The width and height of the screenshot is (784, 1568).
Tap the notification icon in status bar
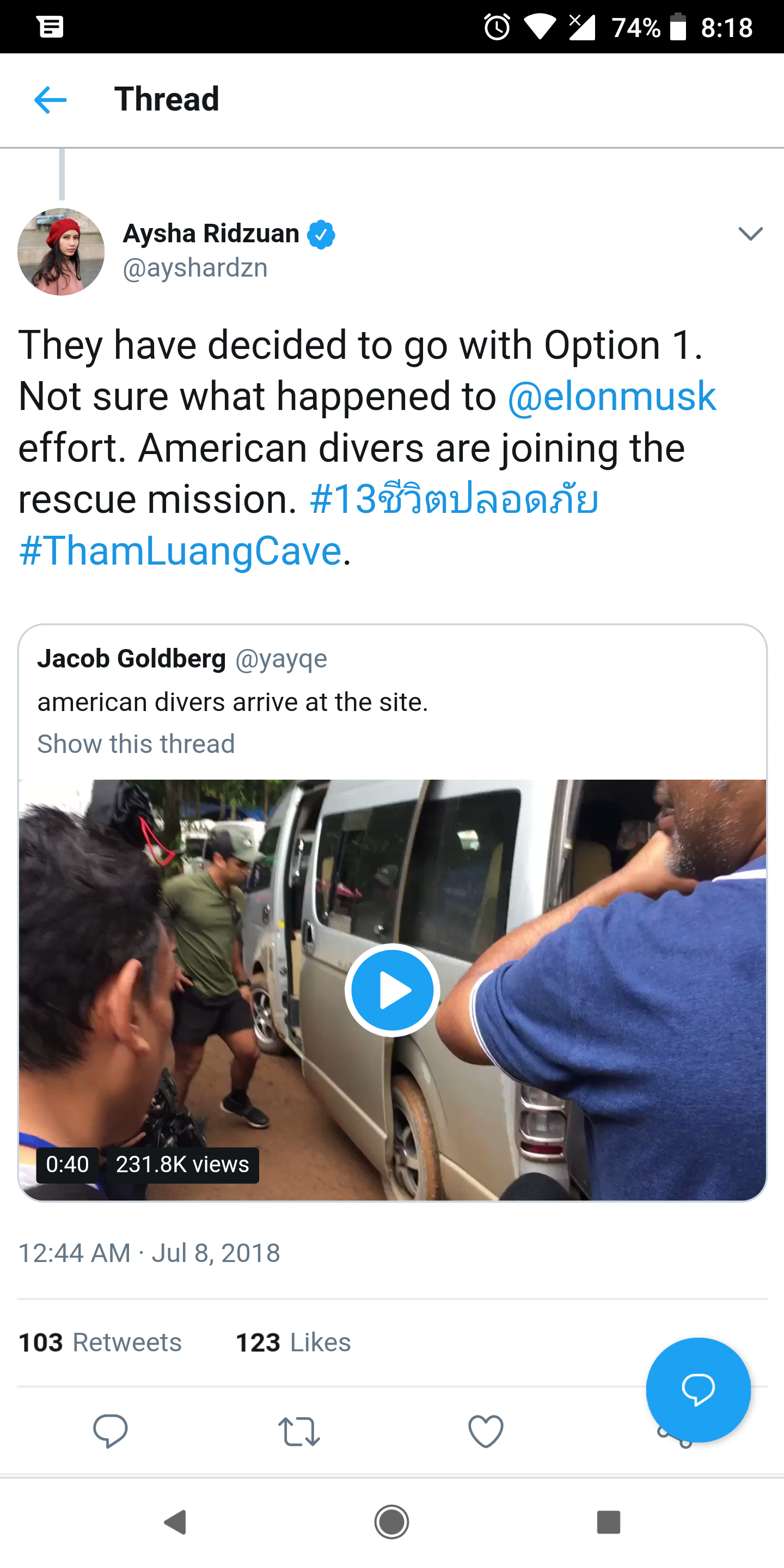click(x=51, y=27)
